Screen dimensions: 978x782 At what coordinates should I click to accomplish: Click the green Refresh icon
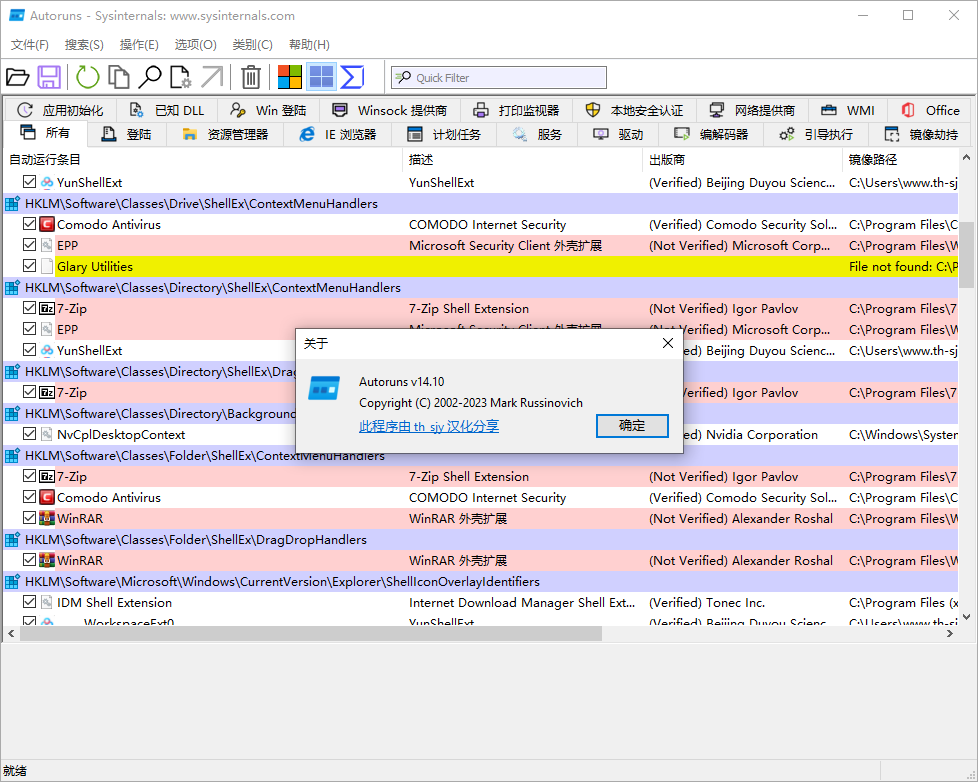(87, 77)
